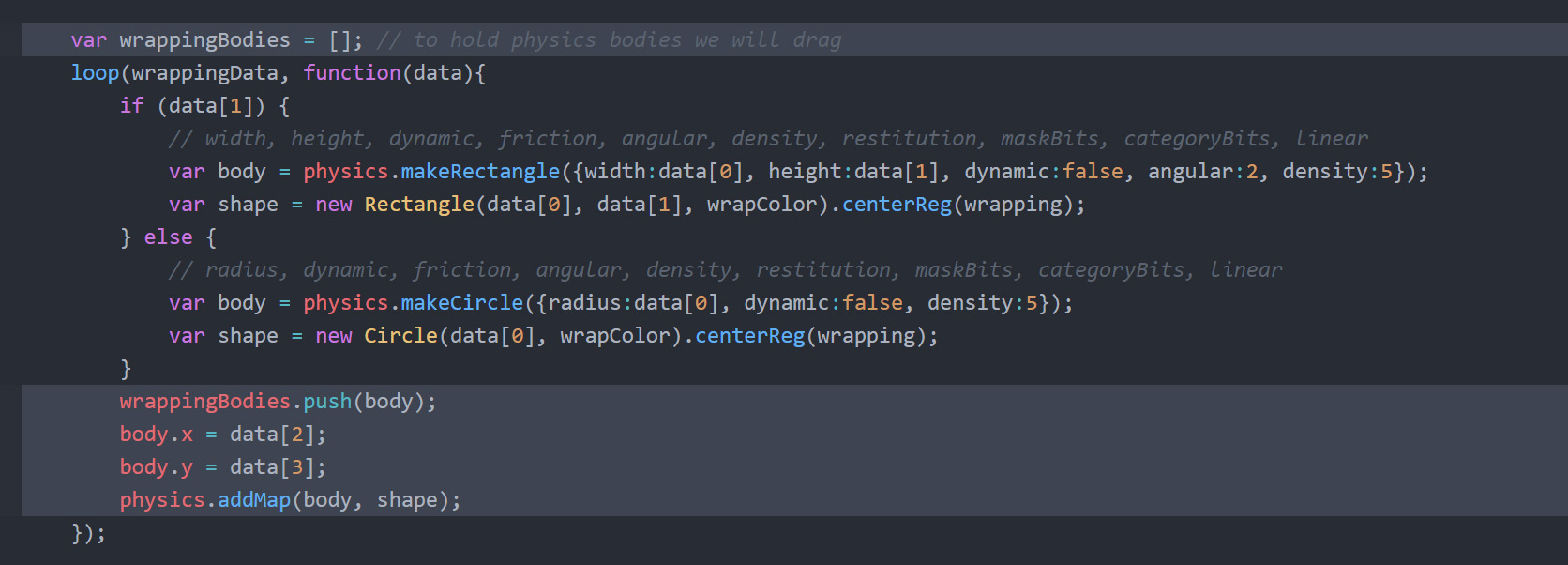This screenshot has height=565, width=1568.
Task: Click the 'function(data){' keyword
Action: (x=394, y=73)
